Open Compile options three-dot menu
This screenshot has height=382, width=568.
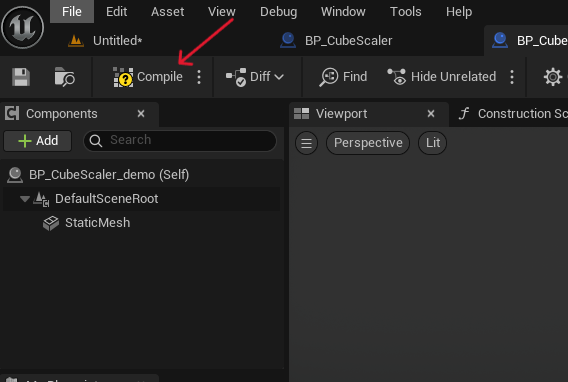(x=199, y=77)
